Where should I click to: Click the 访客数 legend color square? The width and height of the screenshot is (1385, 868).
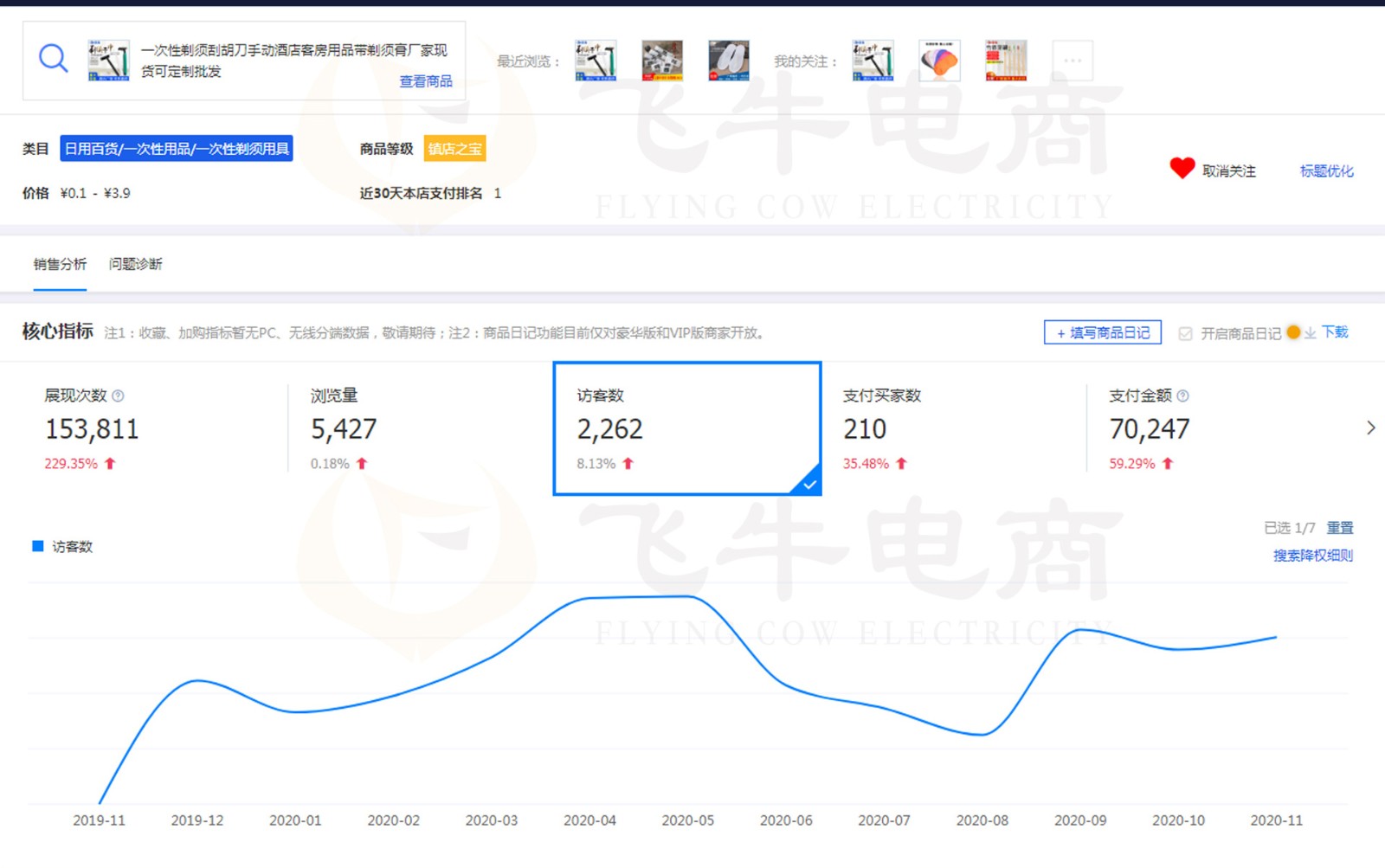pyautogui.click(x=38, y=546)
